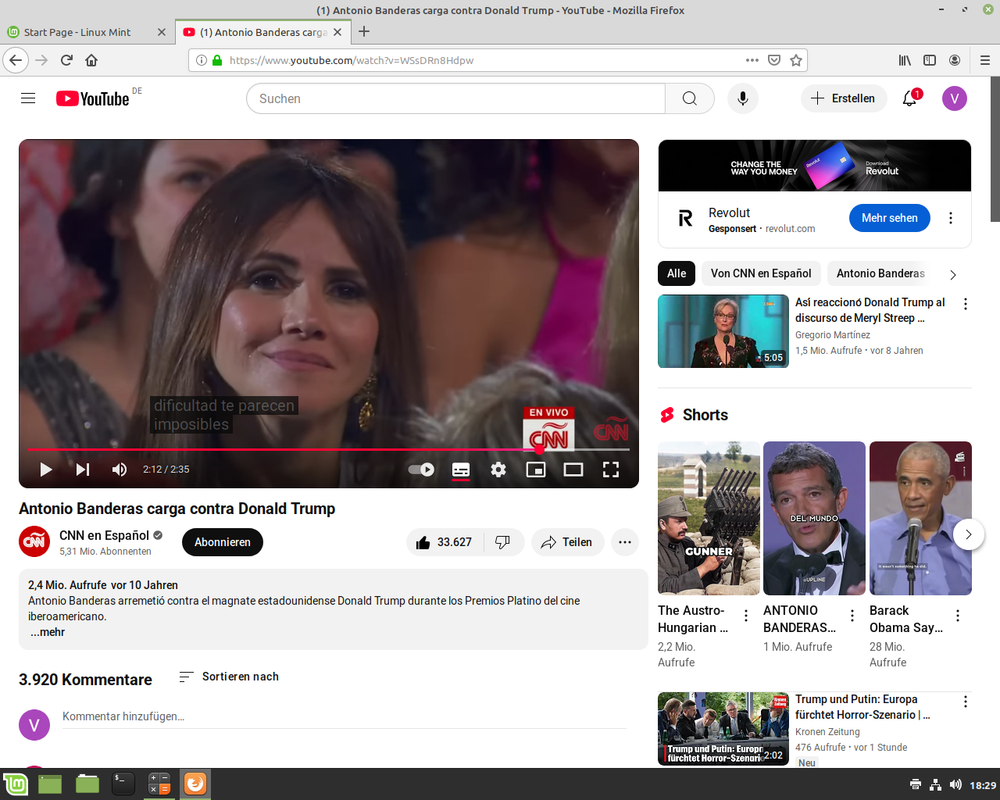1000x800 pixels.
Task: Open options for the Barack Obama Short
Action: 957,616
